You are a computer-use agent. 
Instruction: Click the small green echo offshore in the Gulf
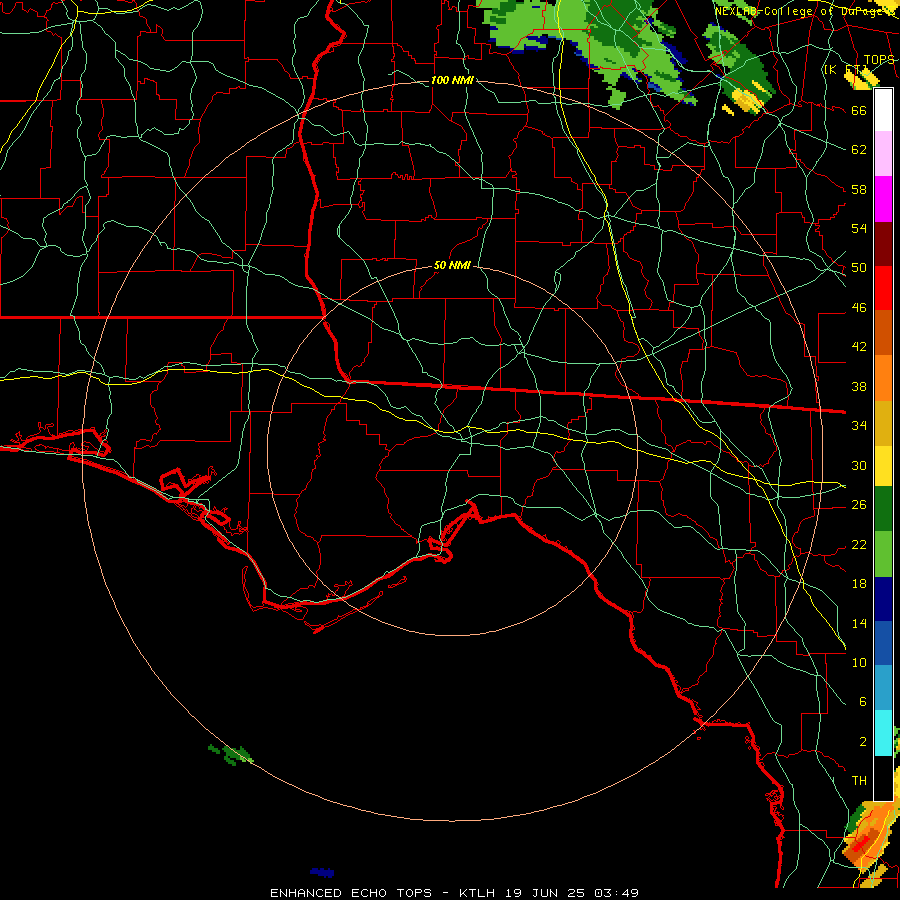click(231, 754)
